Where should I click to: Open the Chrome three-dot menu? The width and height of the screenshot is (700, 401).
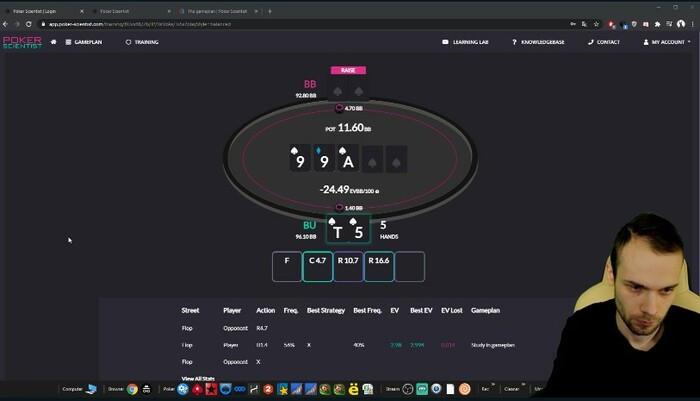pos(693,24)
